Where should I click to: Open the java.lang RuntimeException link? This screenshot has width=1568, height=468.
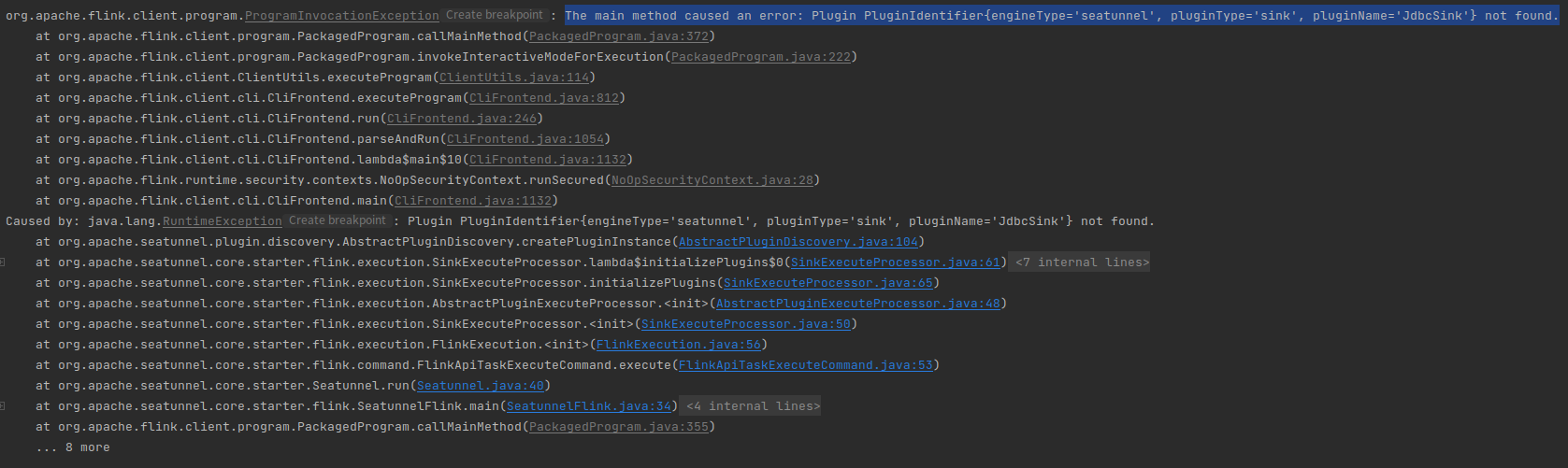(223, 221)
